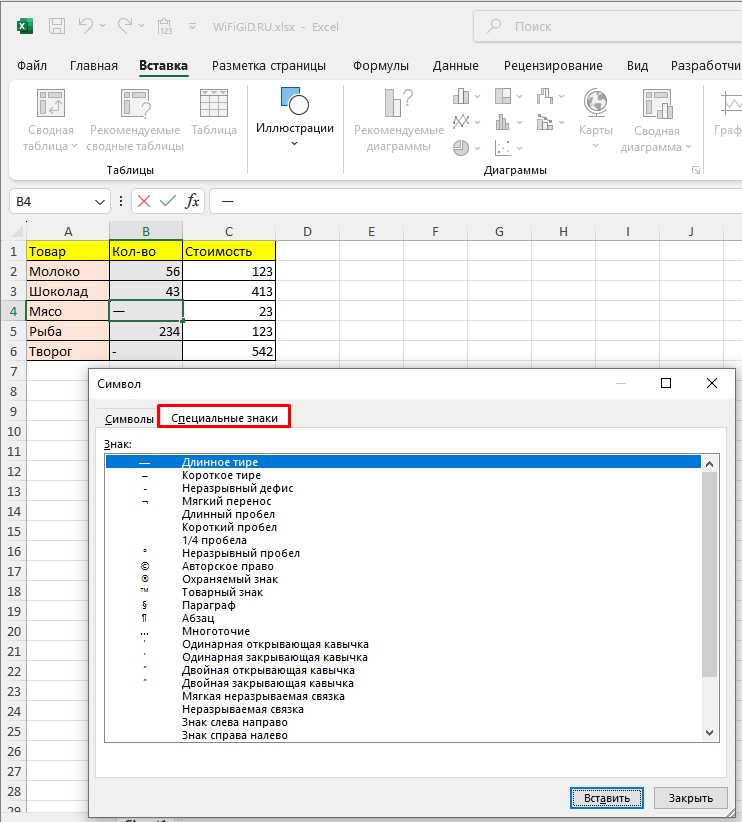Select Короткое тире in list
The width and height of the screenshot is (742, 822).
tap(403, 475)
